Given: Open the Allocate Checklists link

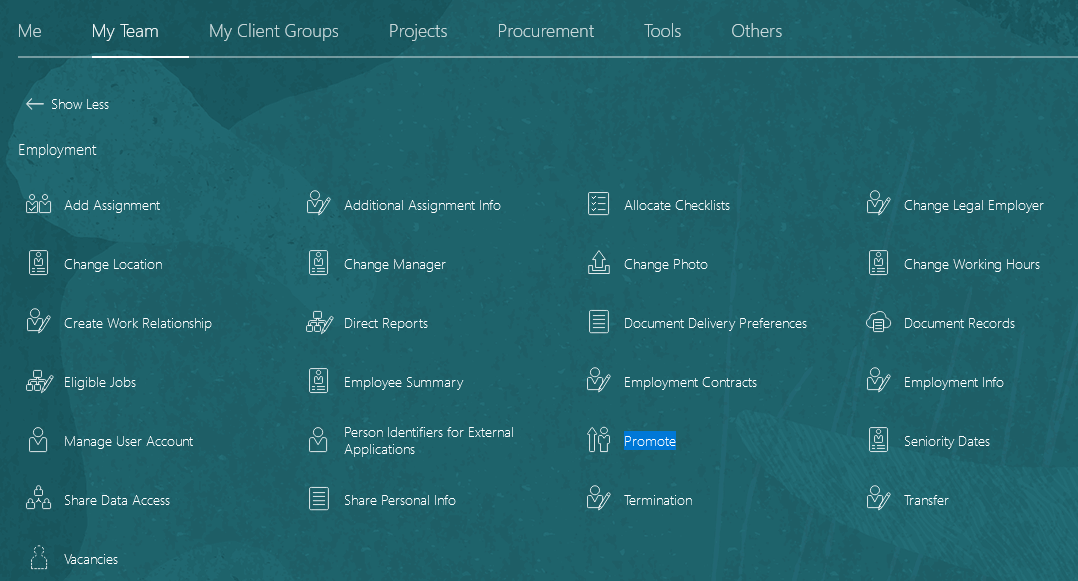Looking at the screenshot, I should click(676, 206).
